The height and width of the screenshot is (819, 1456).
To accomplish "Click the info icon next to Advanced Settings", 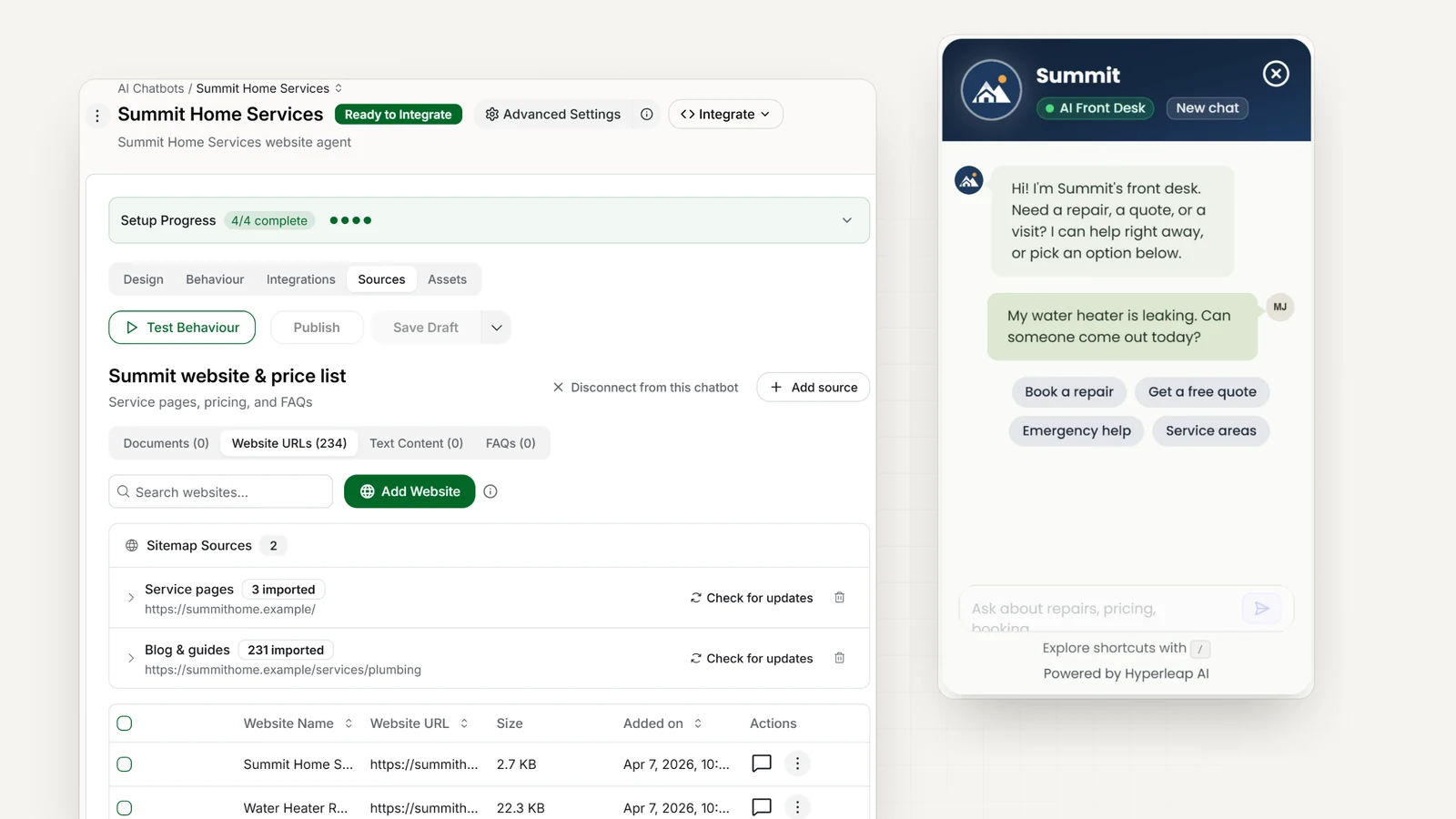I will (646, 115).
